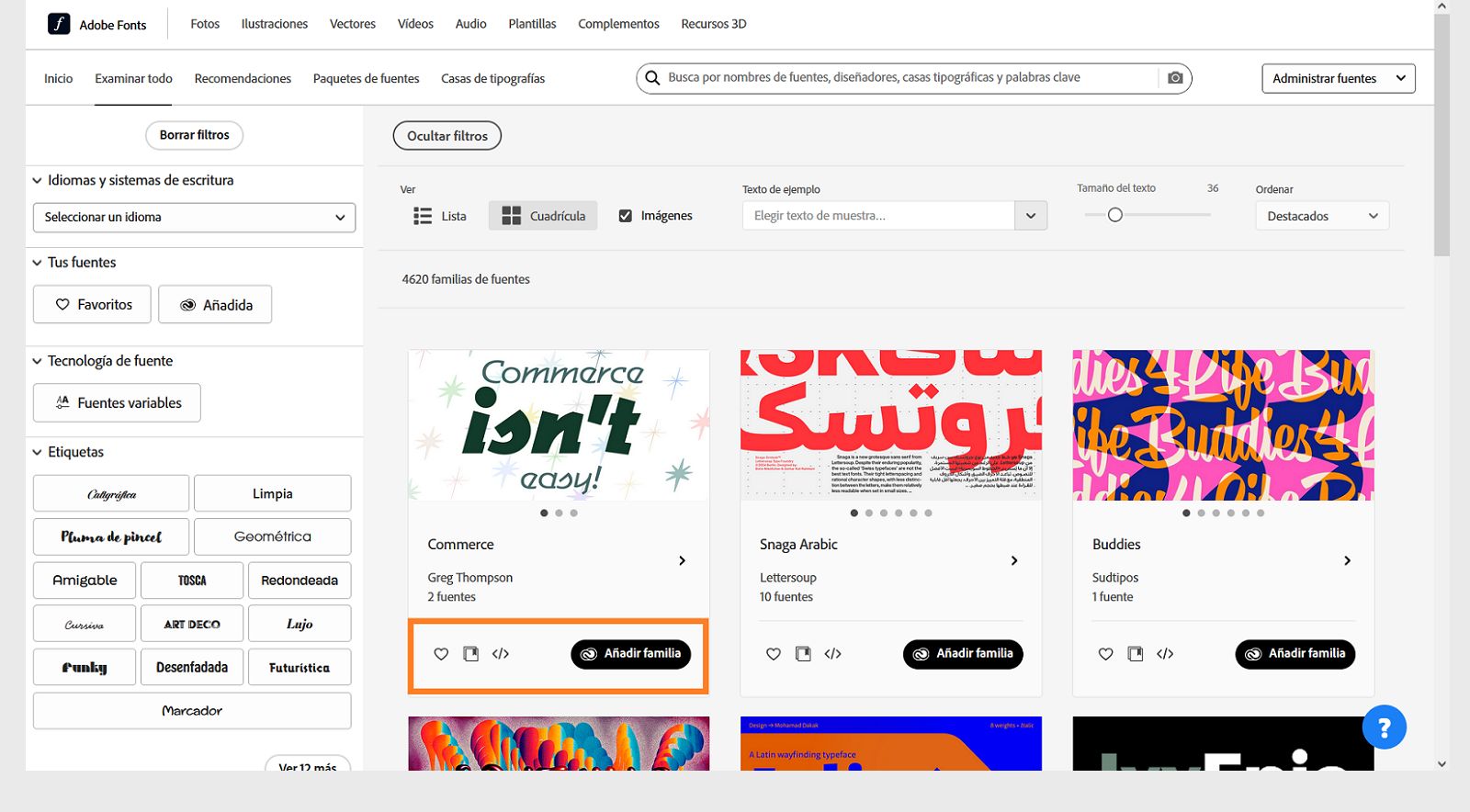Screen dimensions: 1470x812
Task: Switch to Cuadrícula grid view
Action: tap(543, 216)
